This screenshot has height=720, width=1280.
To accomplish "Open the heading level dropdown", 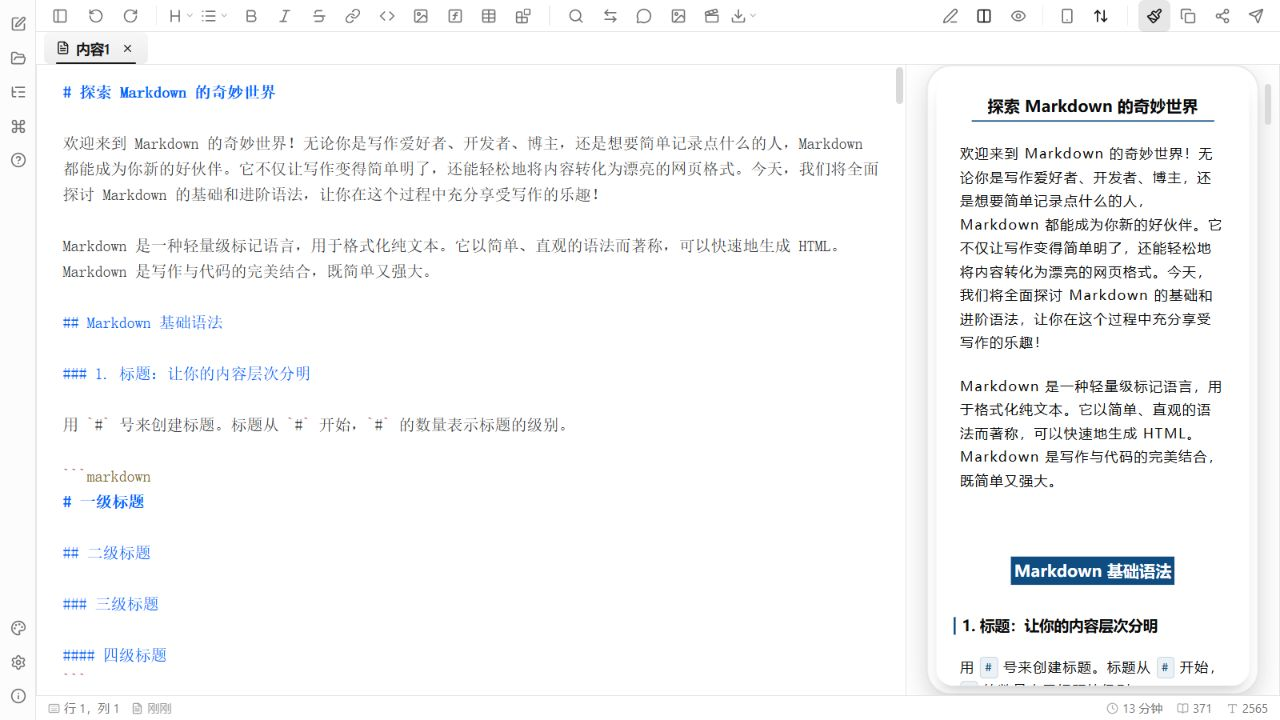I will (x=179, y=16).
